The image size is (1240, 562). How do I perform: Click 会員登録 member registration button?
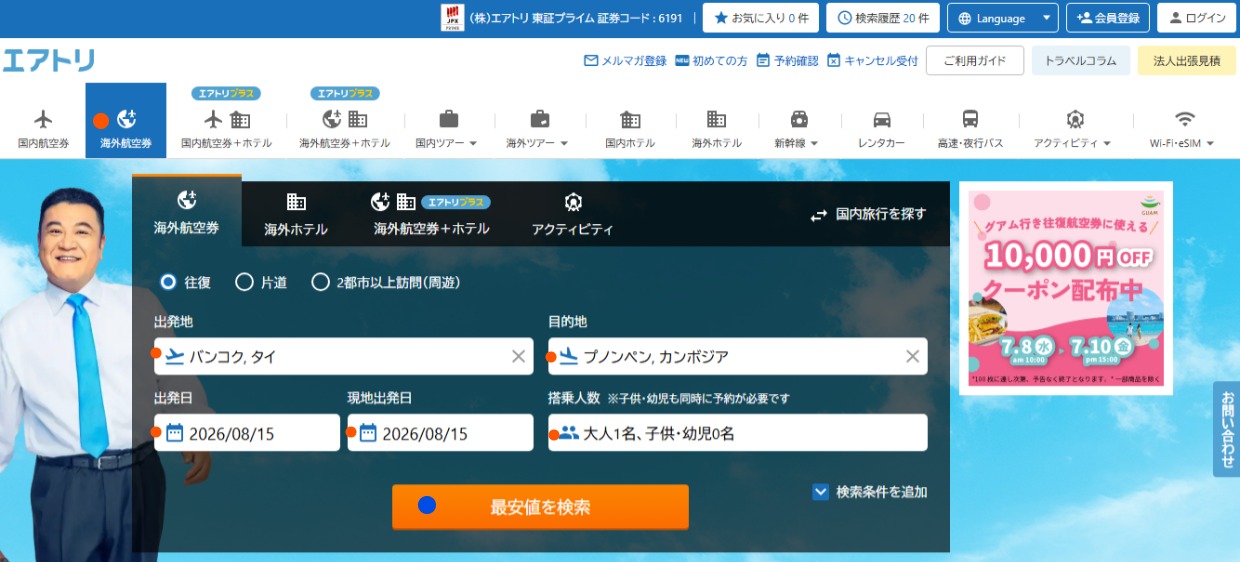tap(1108, 18)
